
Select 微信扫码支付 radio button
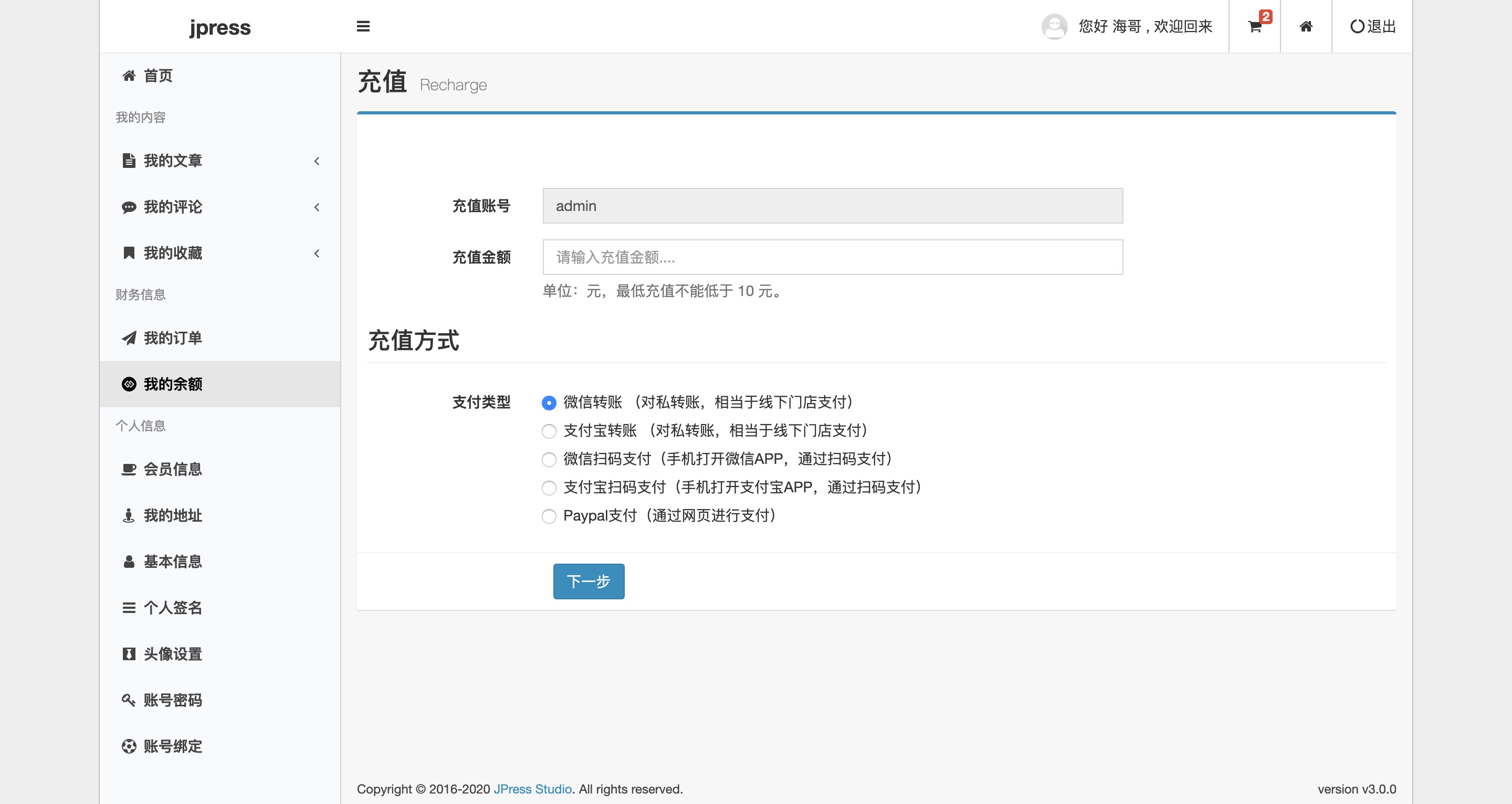tap(549, 460)
